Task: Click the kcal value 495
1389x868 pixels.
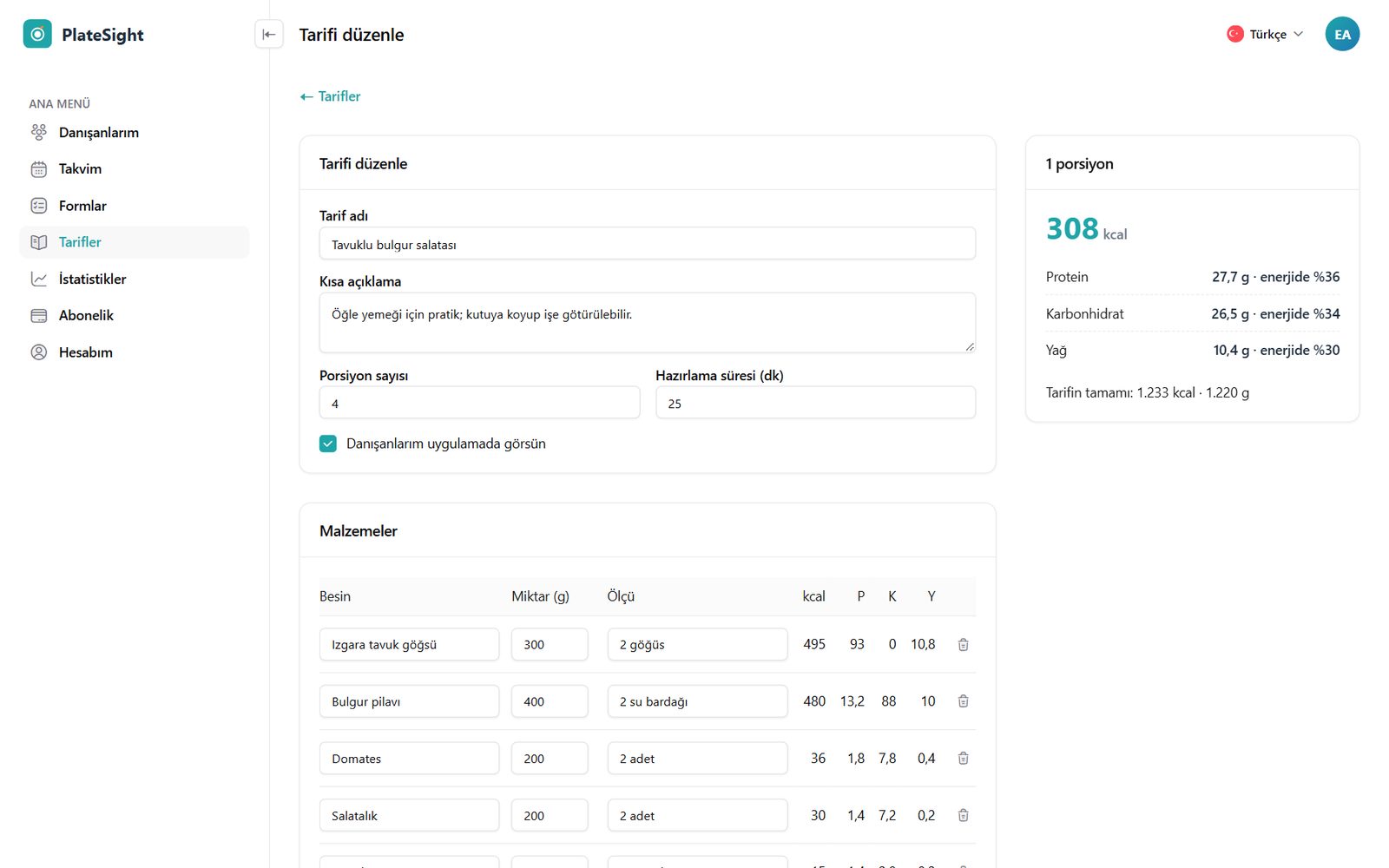Action: [814, 644]
